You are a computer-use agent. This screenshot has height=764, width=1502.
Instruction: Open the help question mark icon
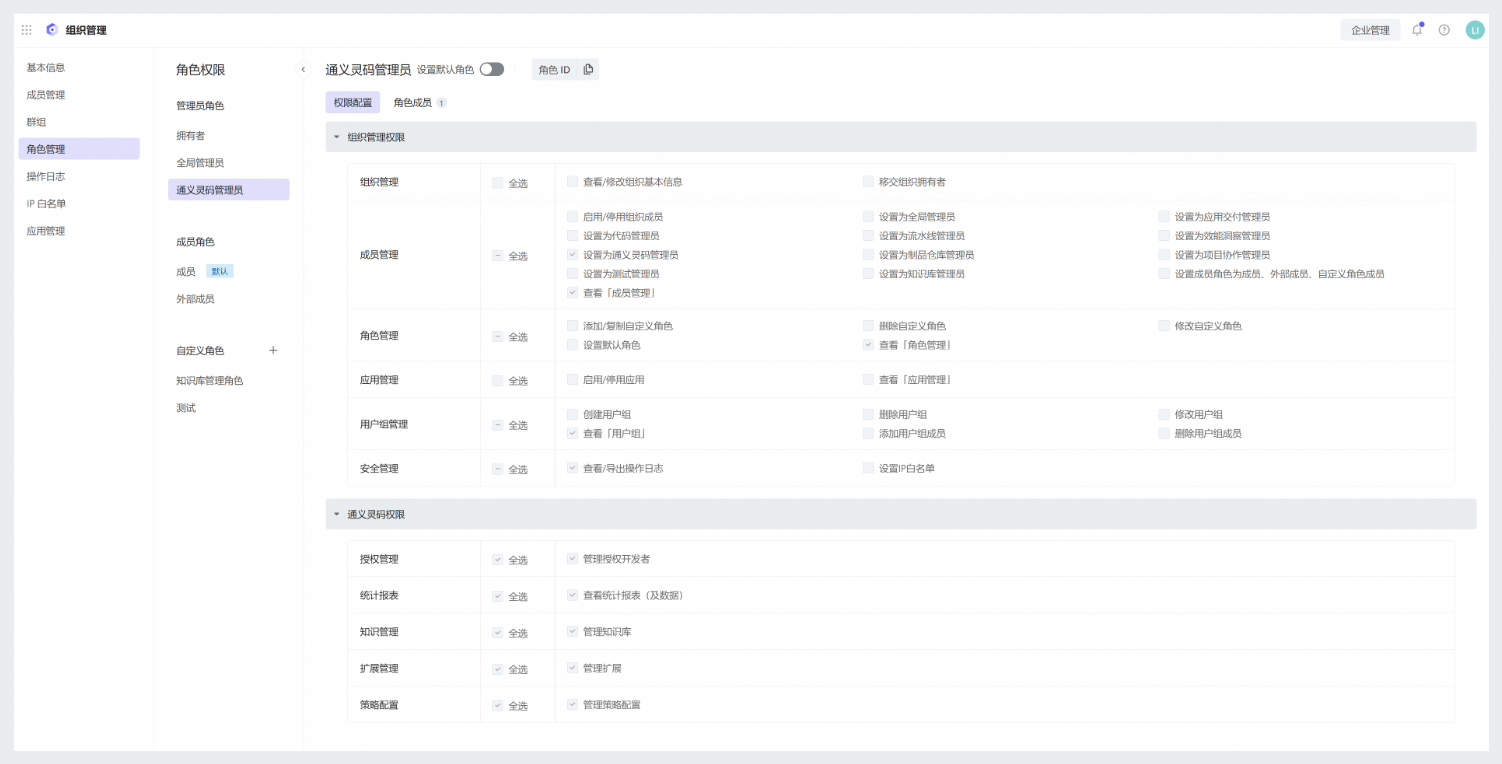coord(1444,30)
